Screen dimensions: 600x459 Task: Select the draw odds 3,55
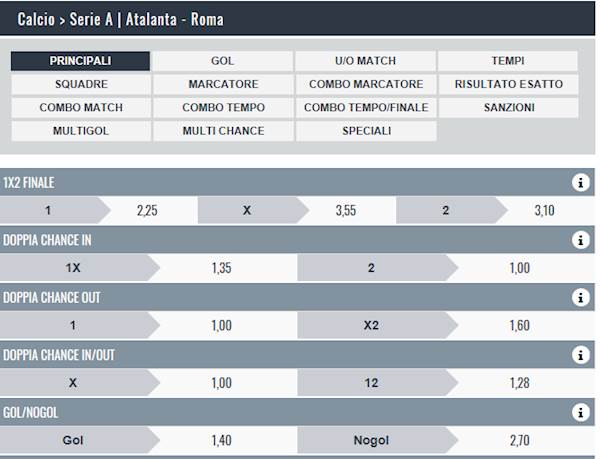345,211
